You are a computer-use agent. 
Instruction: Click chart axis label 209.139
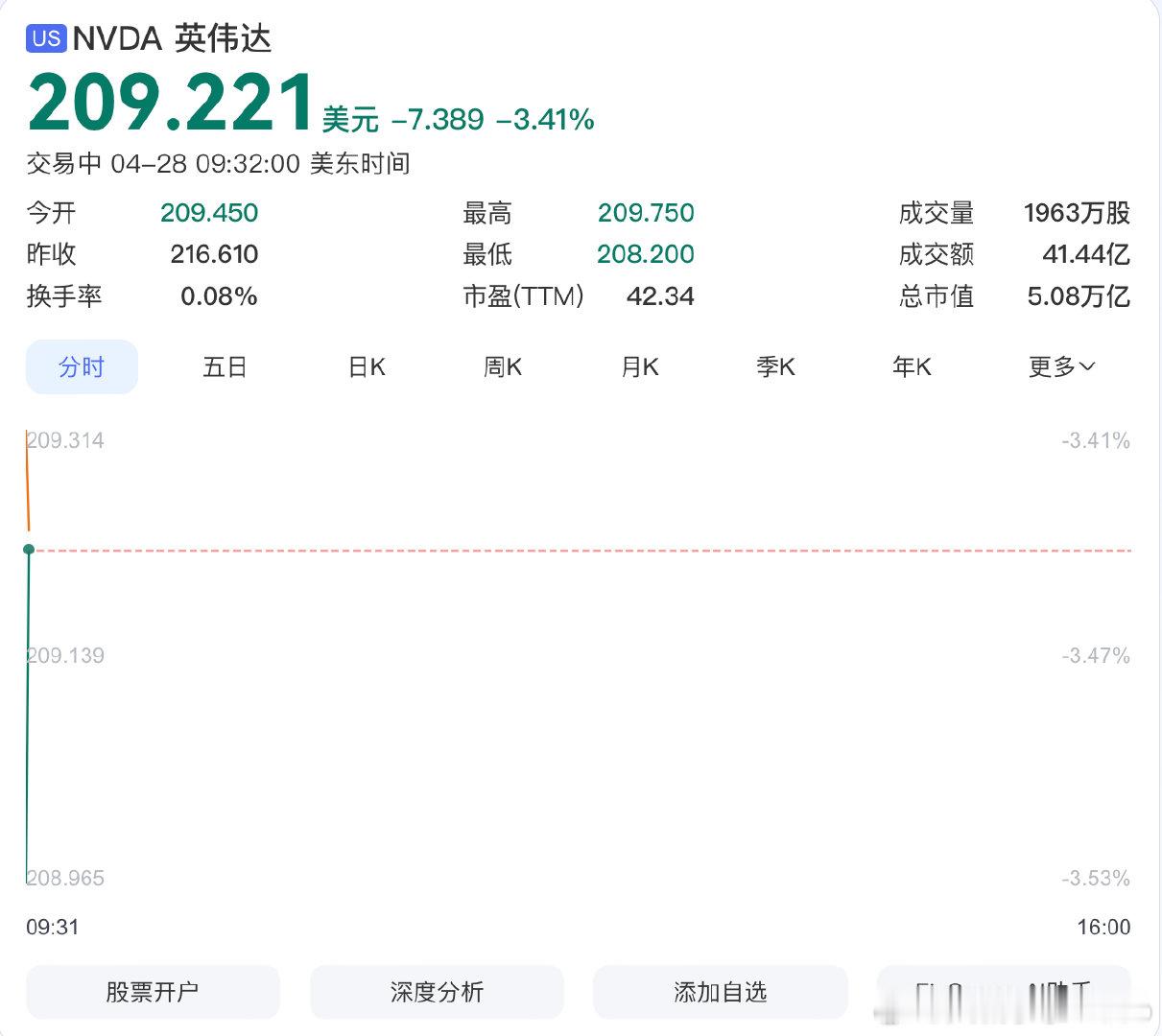(65, 656)
